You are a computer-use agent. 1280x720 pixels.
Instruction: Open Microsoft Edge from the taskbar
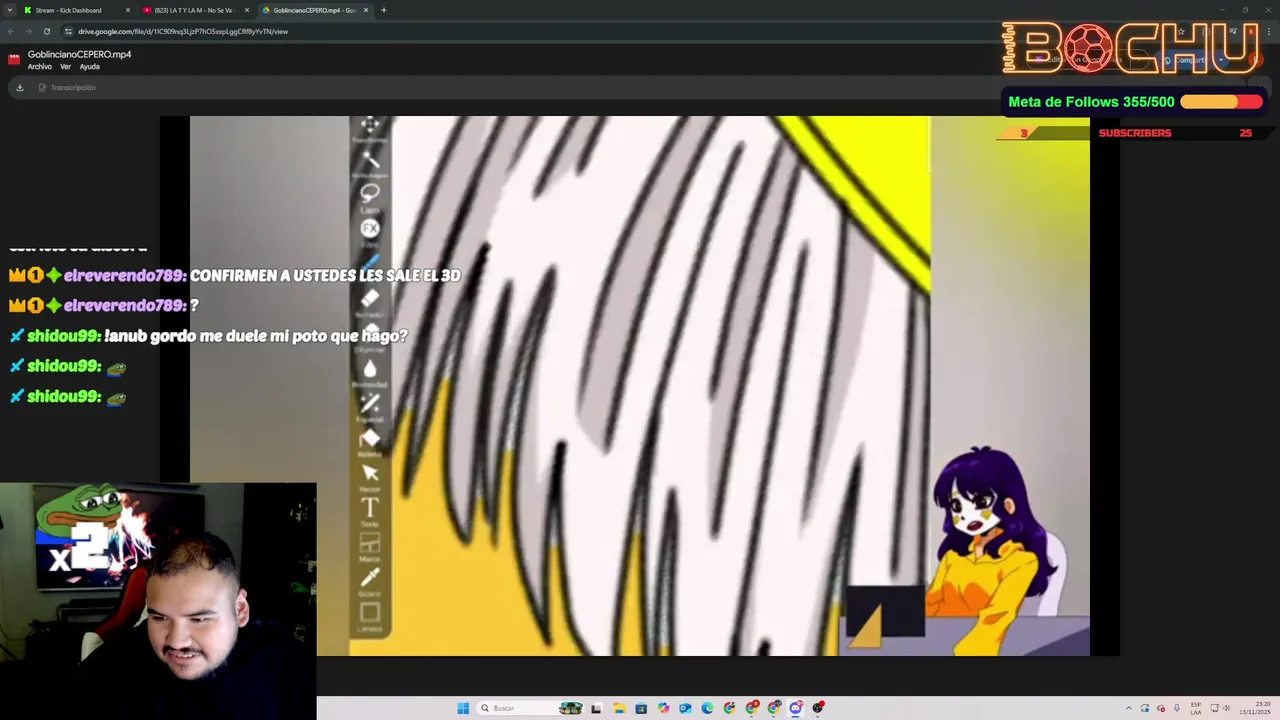707,708
